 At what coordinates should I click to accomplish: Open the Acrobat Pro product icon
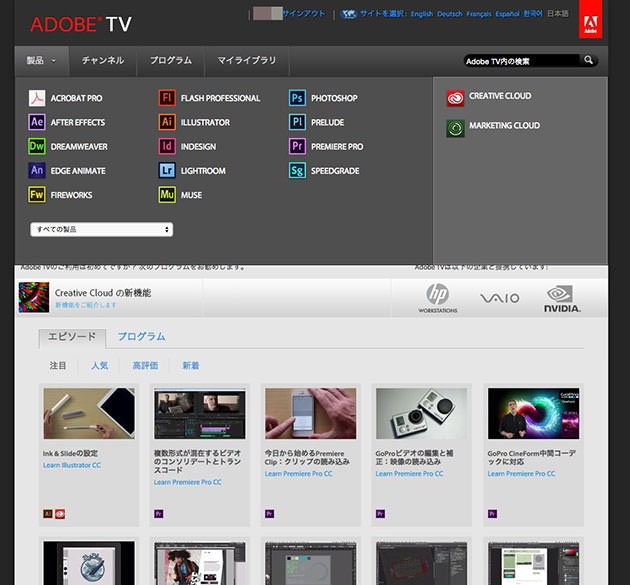click(37, 98)
